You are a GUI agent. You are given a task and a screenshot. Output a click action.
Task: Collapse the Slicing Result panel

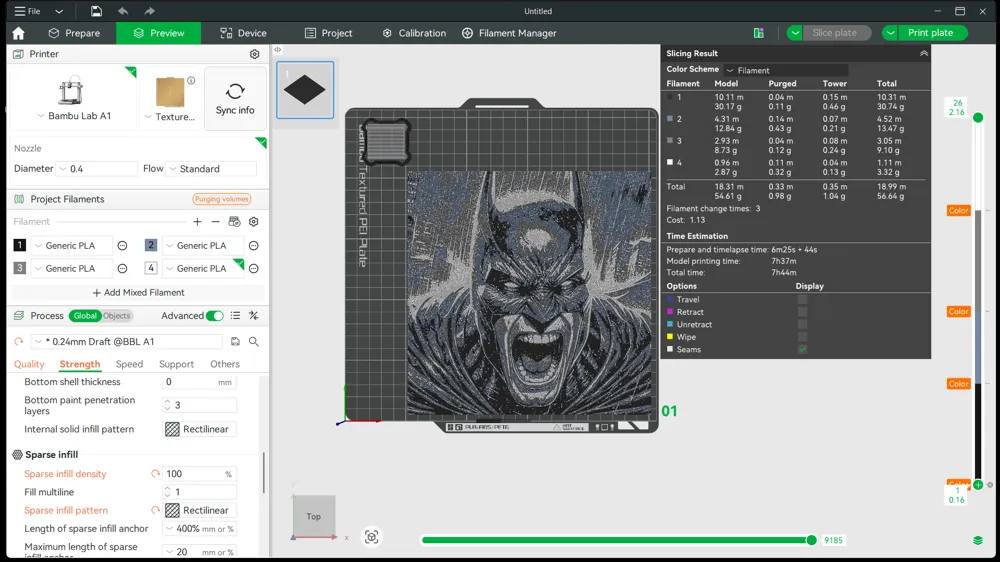coord(923,54)
